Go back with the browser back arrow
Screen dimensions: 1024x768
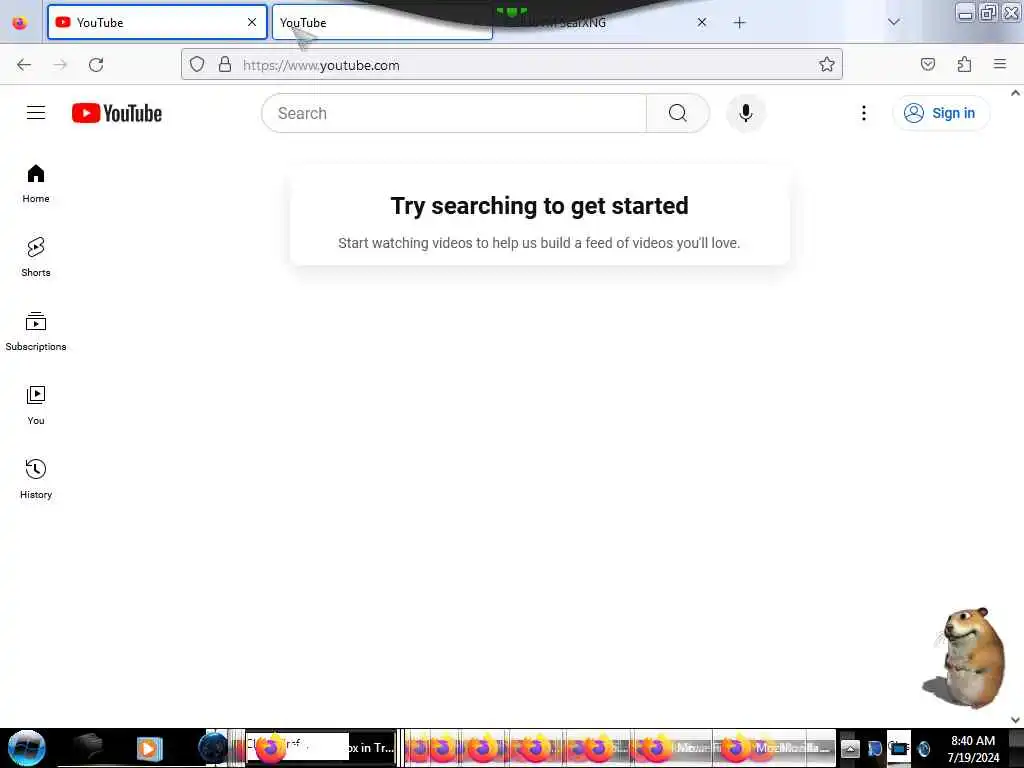tap(24, 65)
